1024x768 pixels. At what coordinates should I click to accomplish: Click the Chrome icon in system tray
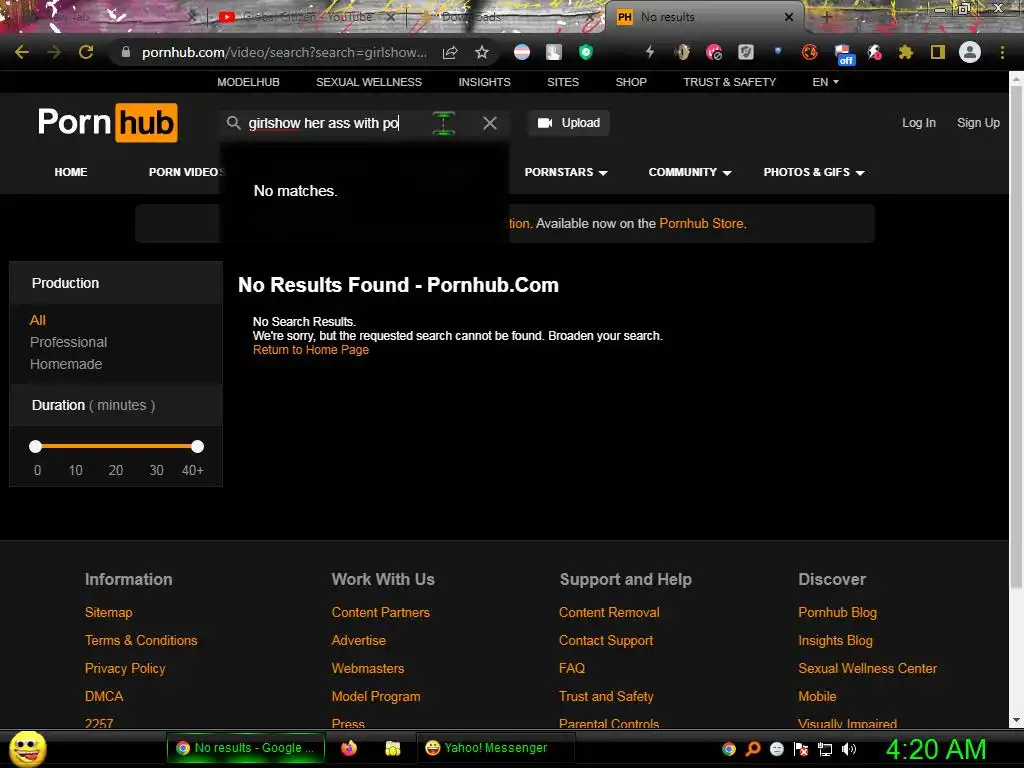[729, 748]
